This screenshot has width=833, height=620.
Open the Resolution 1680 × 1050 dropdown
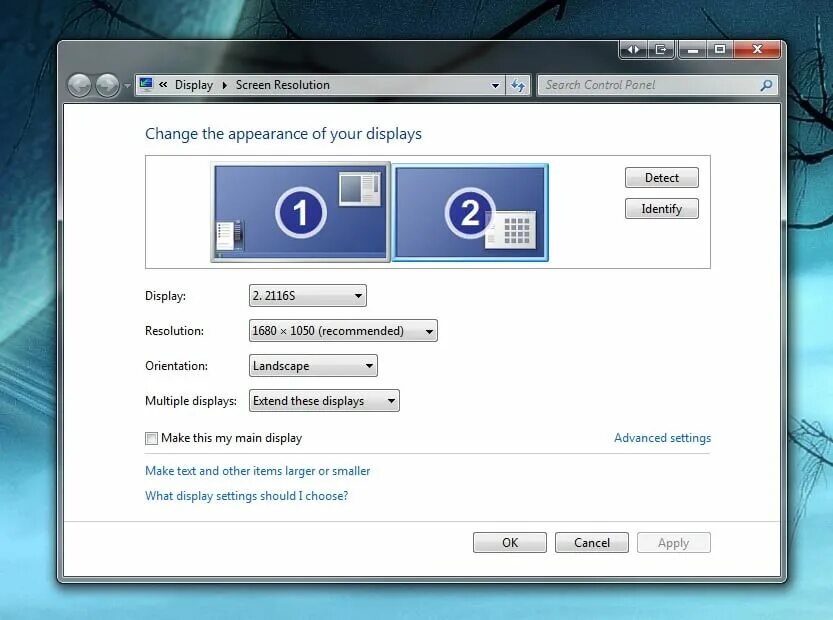click(x=343, y=330)
